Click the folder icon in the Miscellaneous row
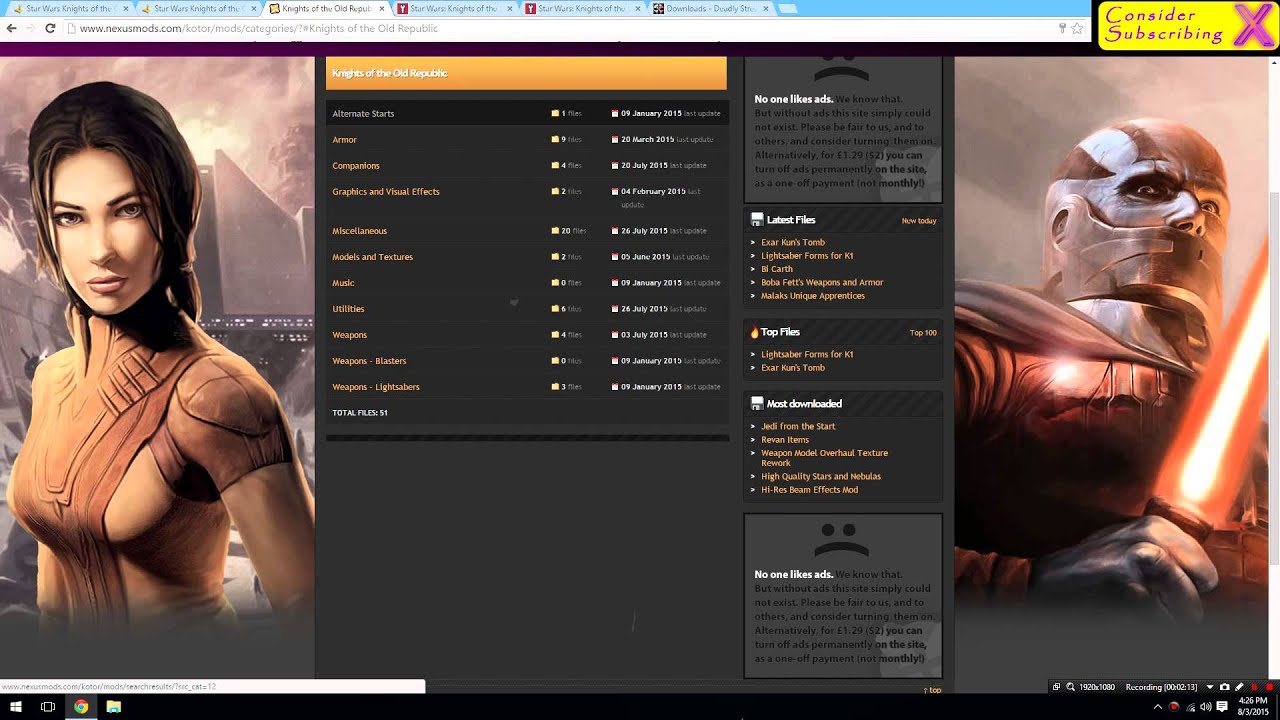This screenshot has height=720, width=1280. coord(555,231)
